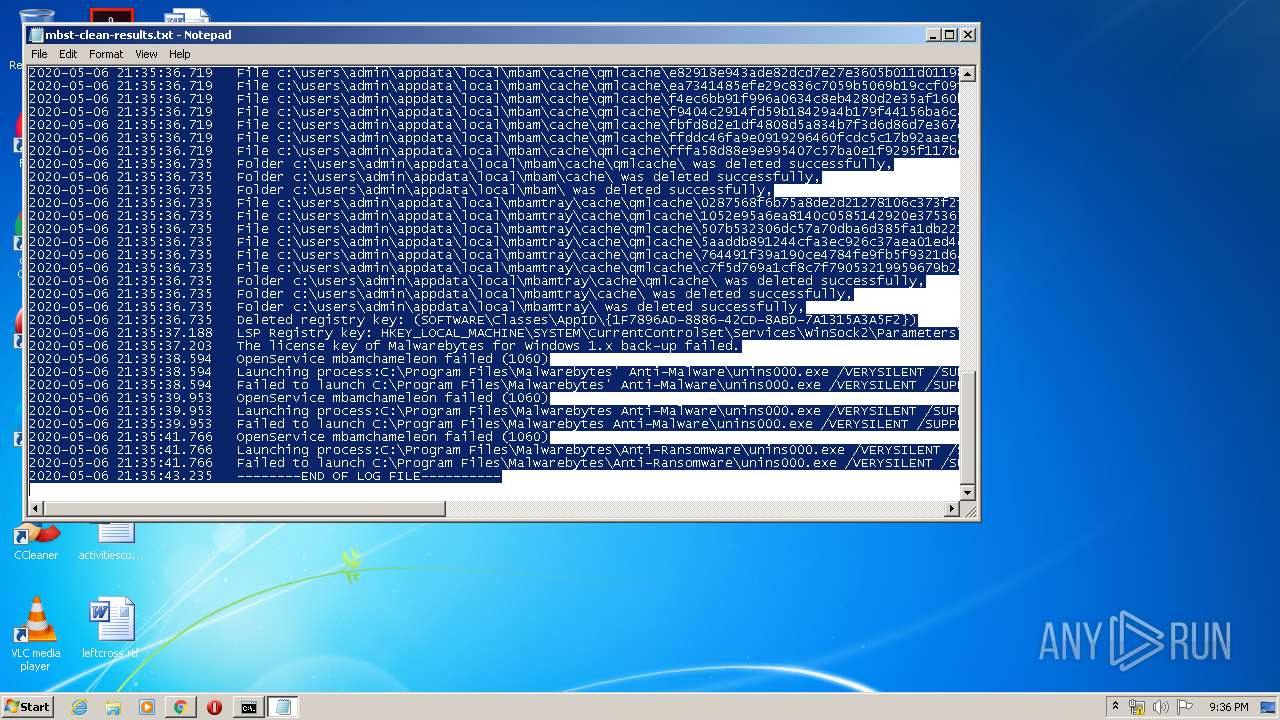Open the Edit menu in Notepad
This screenshot has width=1280, height=720.
click(68, 54)
